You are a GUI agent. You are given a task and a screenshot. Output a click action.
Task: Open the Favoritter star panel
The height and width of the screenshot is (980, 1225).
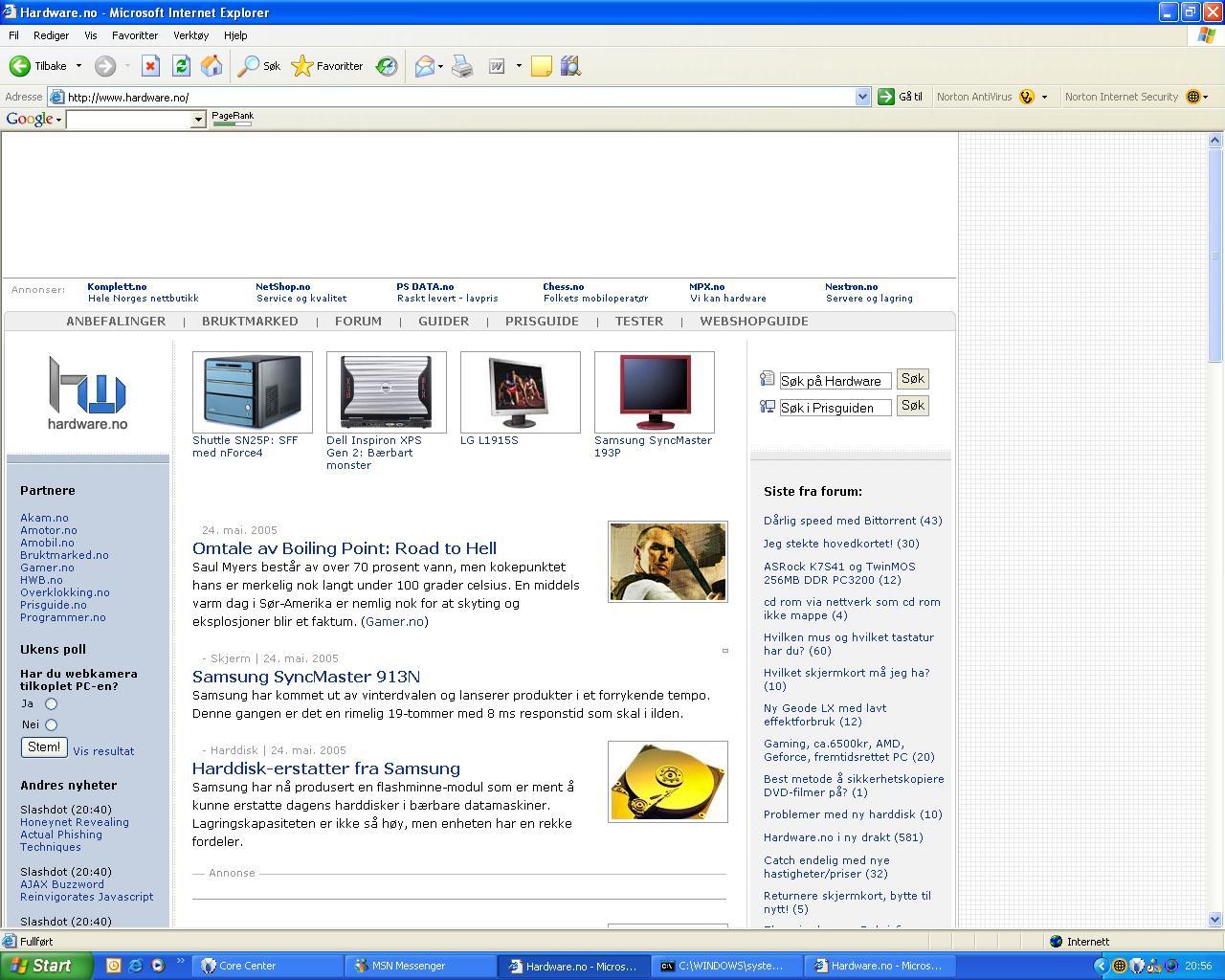point(327,66)
